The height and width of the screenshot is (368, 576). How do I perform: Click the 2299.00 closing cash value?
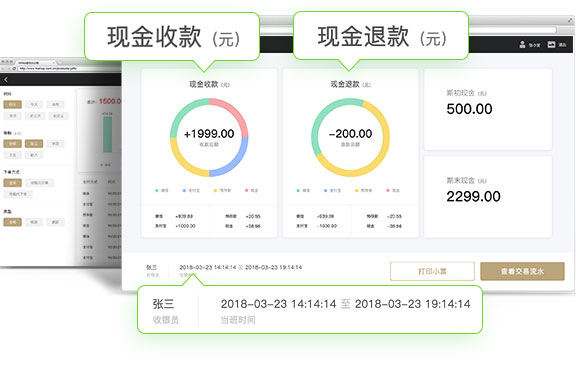pyautogui.click(x=473, y=196)
